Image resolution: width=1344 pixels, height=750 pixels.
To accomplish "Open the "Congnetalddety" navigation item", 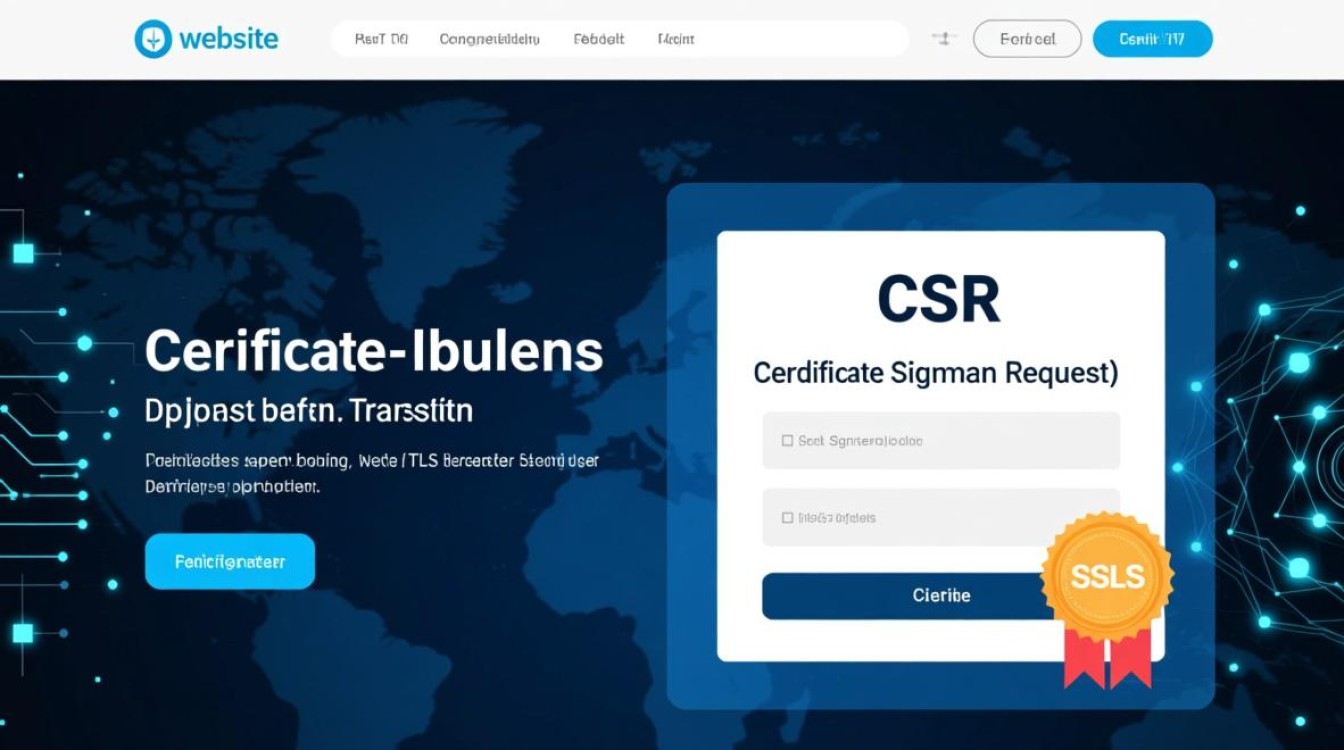I will 489,39.
